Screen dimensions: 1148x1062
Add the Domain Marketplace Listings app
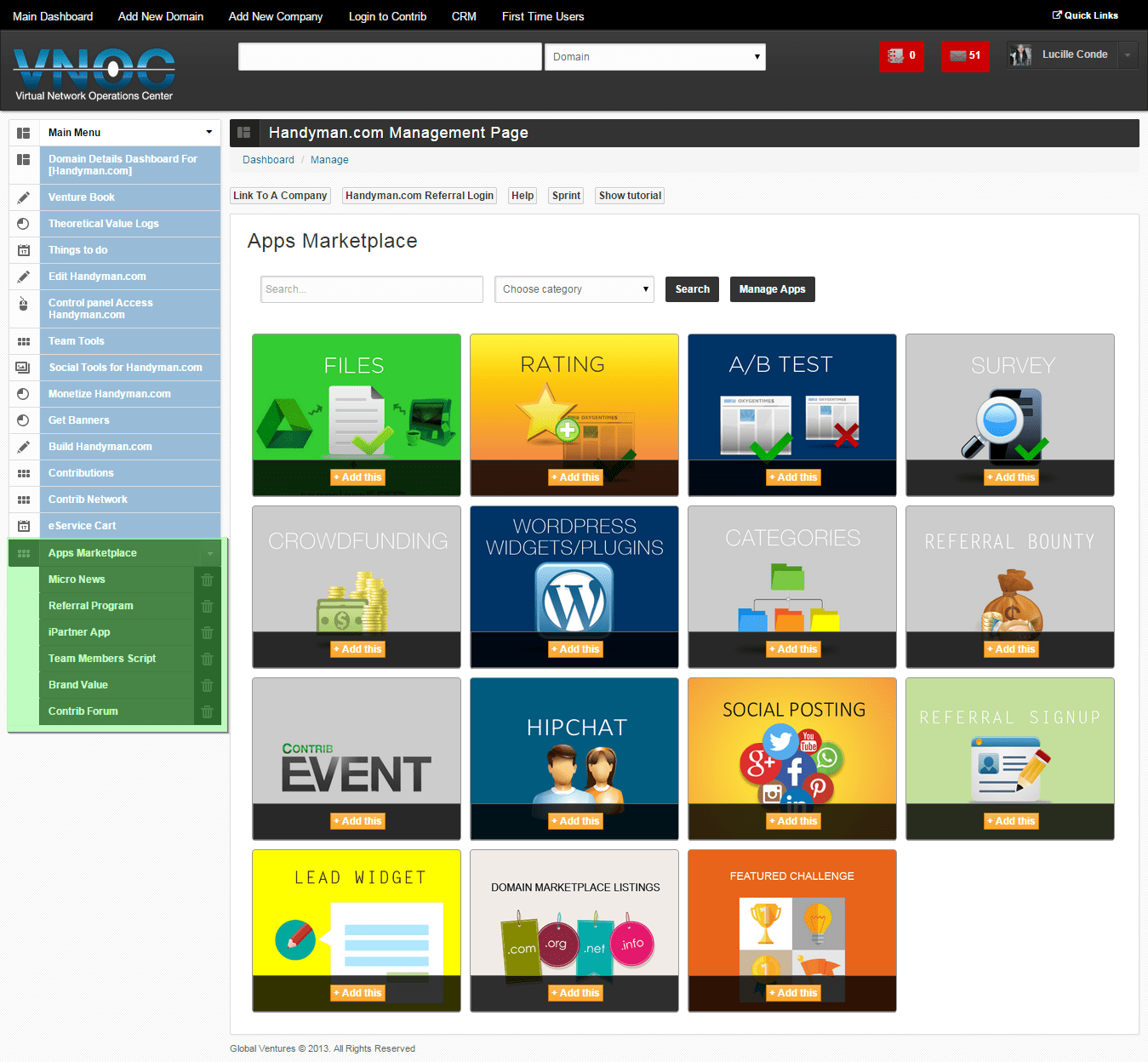pyautogui.click(x=575, y=993)
